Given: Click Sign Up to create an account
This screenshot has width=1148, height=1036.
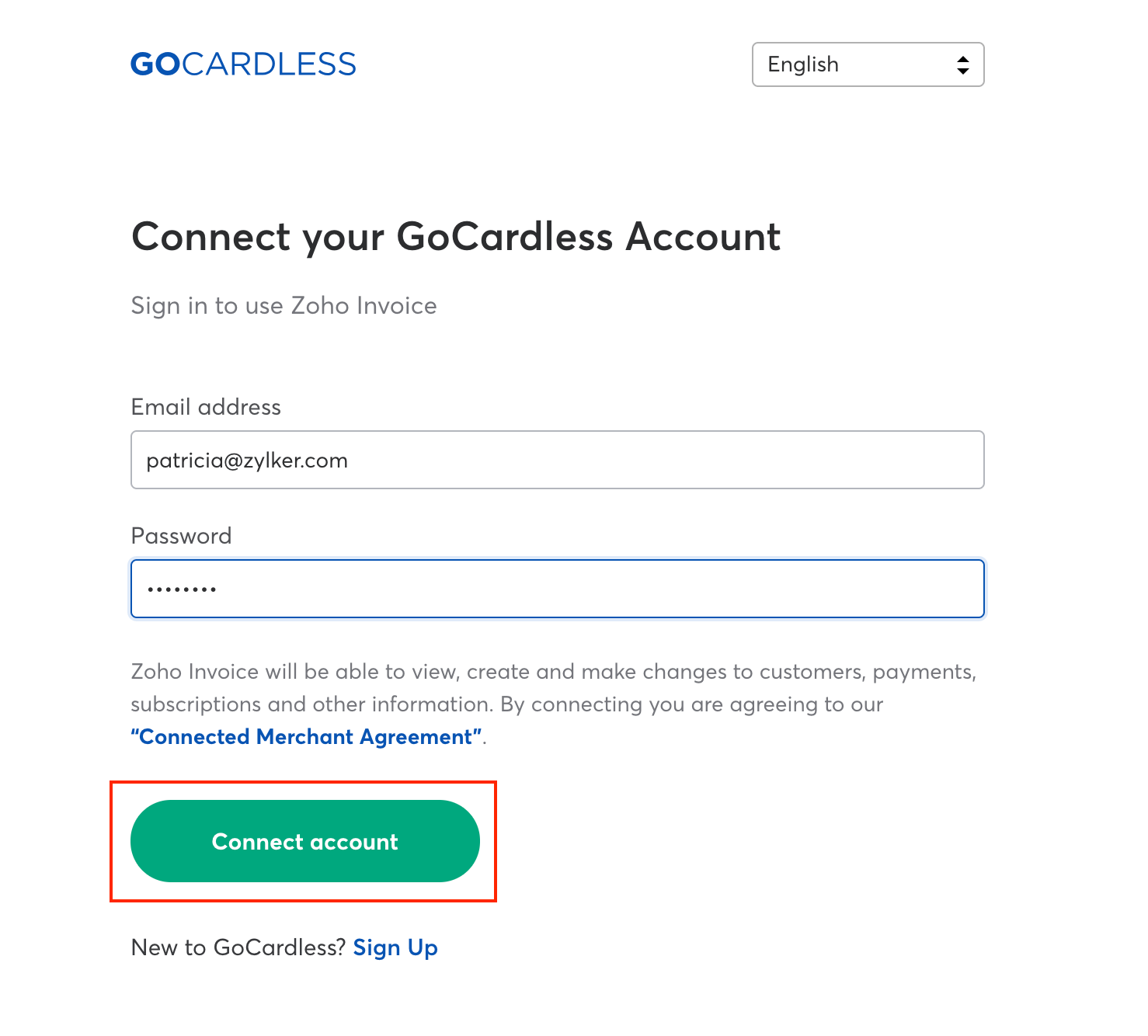Looking at the screenshot, I should [395, 947].
